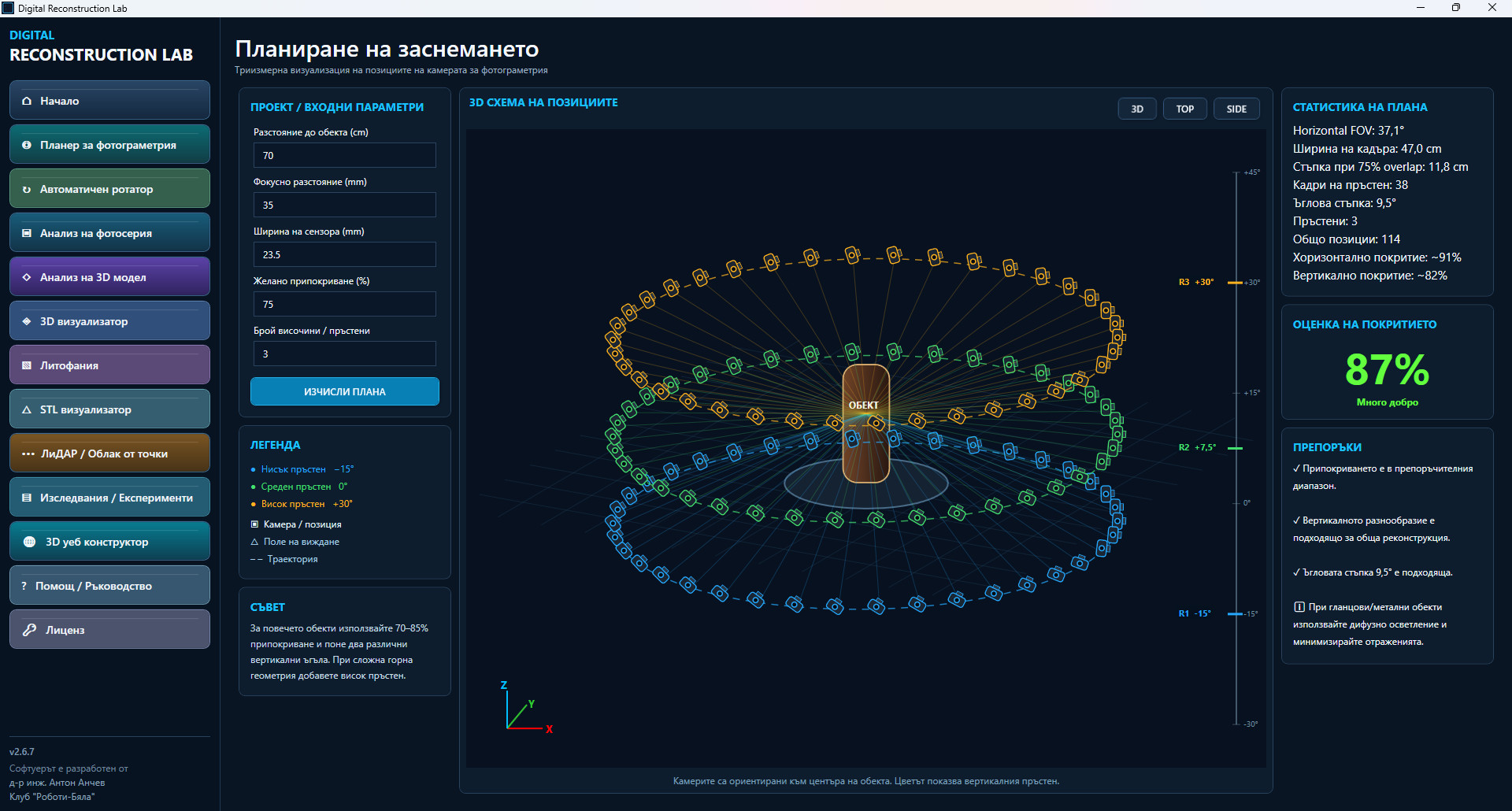This screenshot has width=1512, height=811.
Task: Click the picture icon on Литофания
Action: click(27, 365)
